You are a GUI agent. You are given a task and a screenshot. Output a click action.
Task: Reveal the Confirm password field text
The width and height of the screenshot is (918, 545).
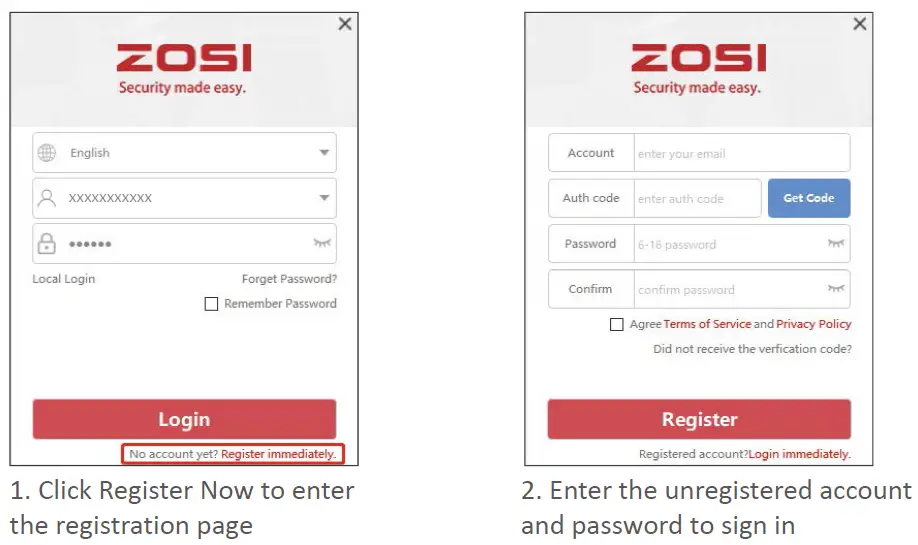[836, 289]
